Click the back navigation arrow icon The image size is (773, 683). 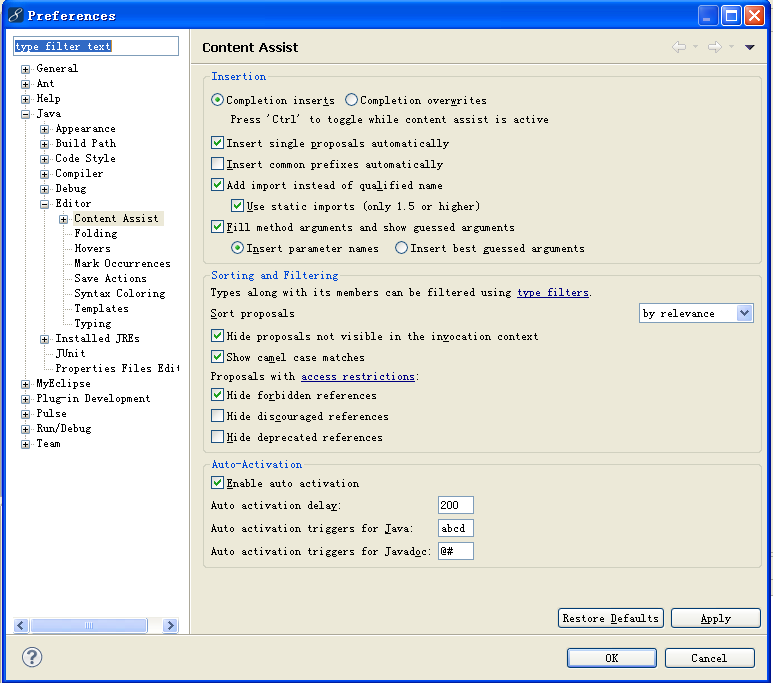[680, 47]
